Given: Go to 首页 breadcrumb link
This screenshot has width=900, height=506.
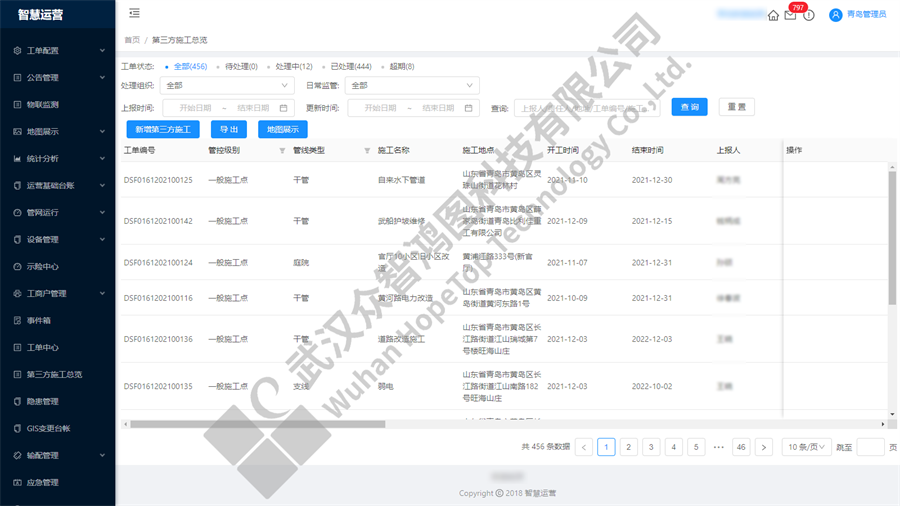Looking at the screenshot, I should tap(132, 40).
